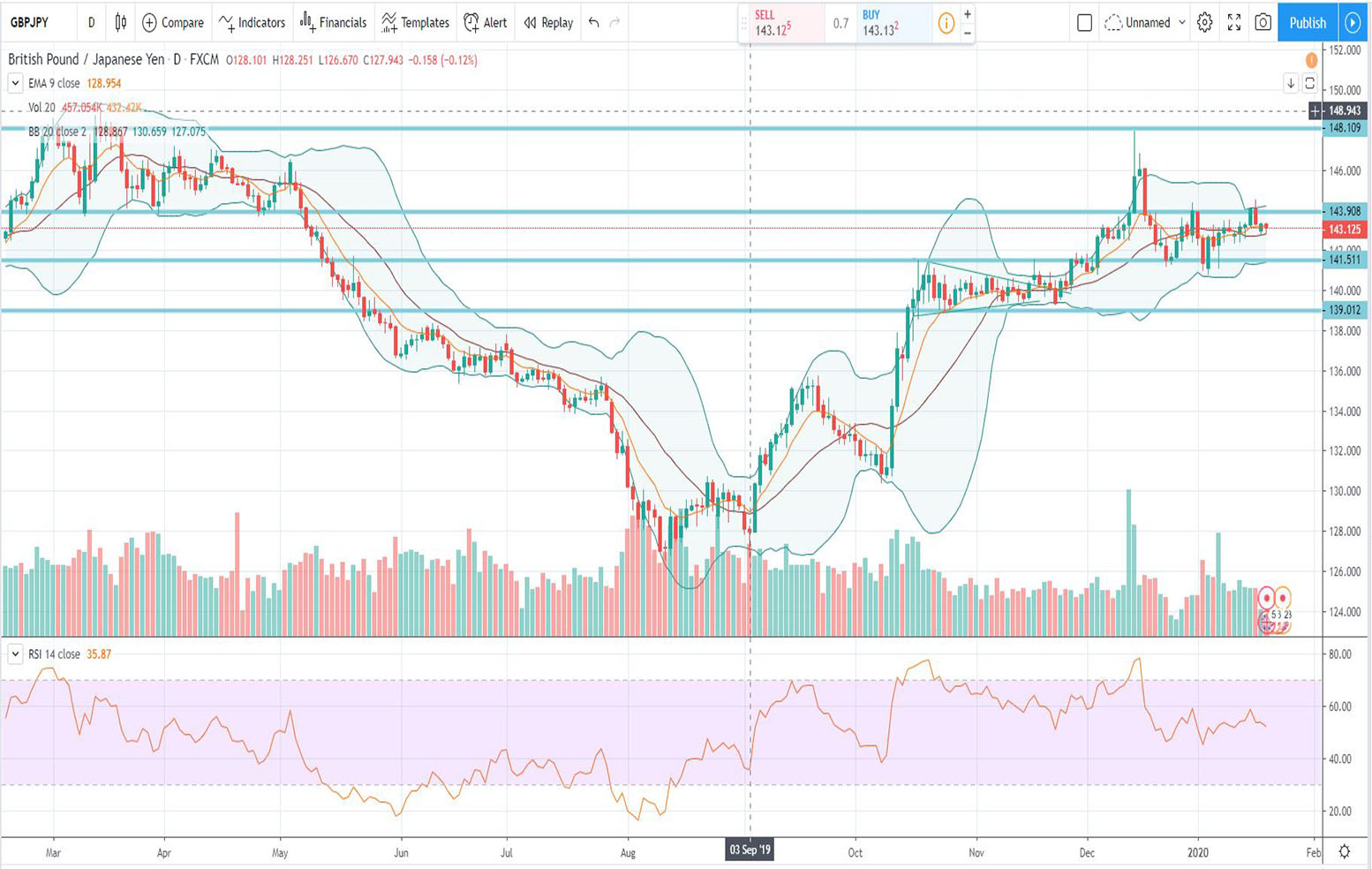Enter fullscreen with the expand icon
1372x869 pixels.
point(1233,23)
